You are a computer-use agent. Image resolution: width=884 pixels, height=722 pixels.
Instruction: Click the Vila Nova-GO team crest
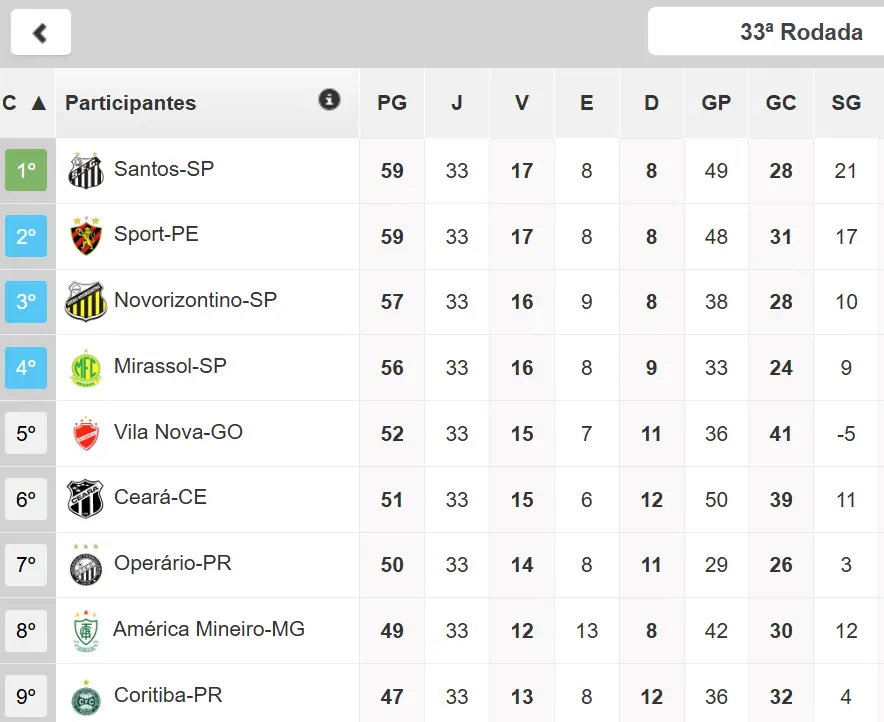(x=86, y=434)
